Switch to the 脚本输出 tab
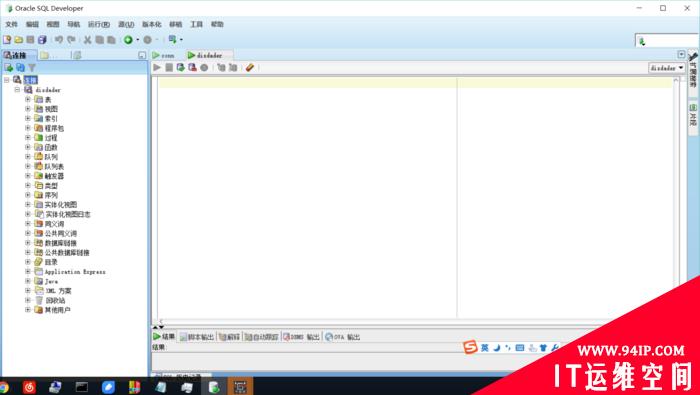Image resolution: width=700 pixels, height=395 pixels. click(197, 337)
